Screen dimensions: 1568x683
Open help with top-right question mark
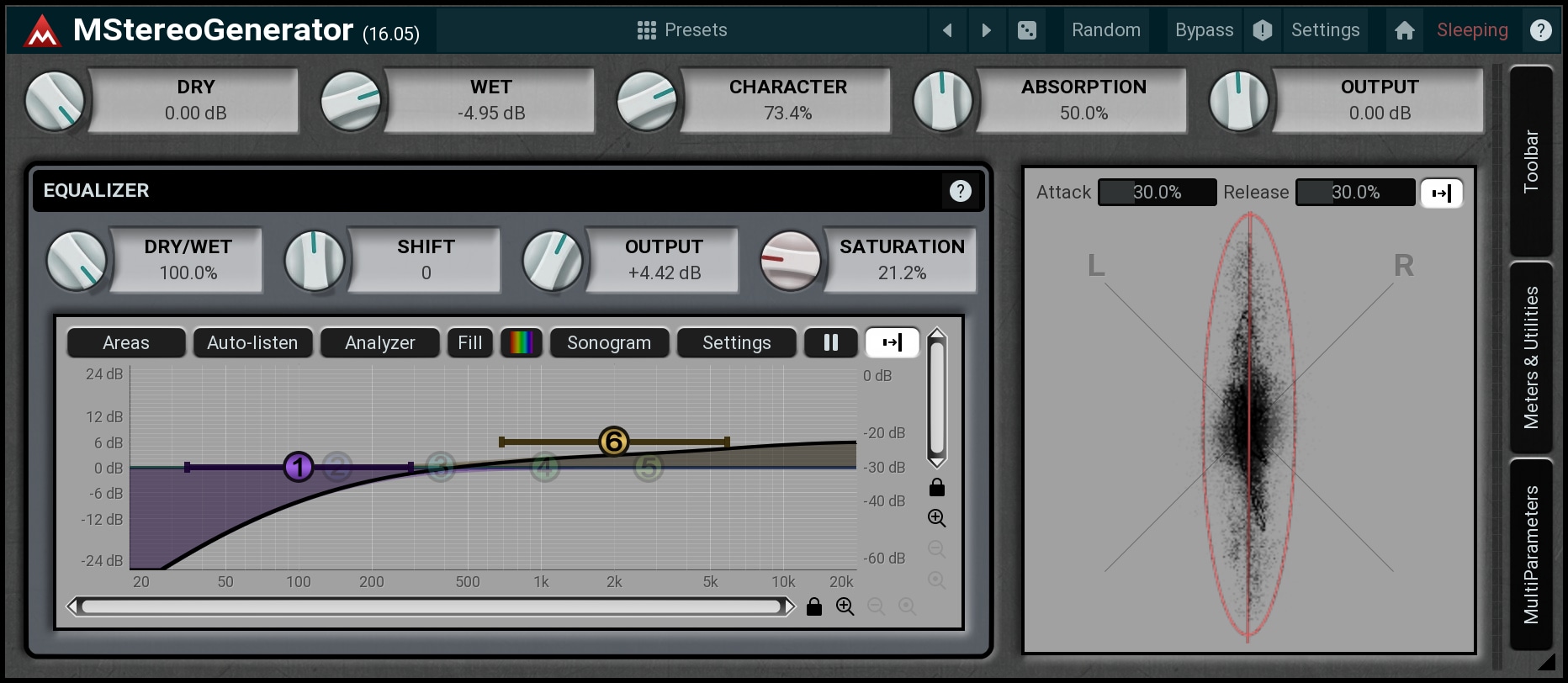[x=1540, y=30]
